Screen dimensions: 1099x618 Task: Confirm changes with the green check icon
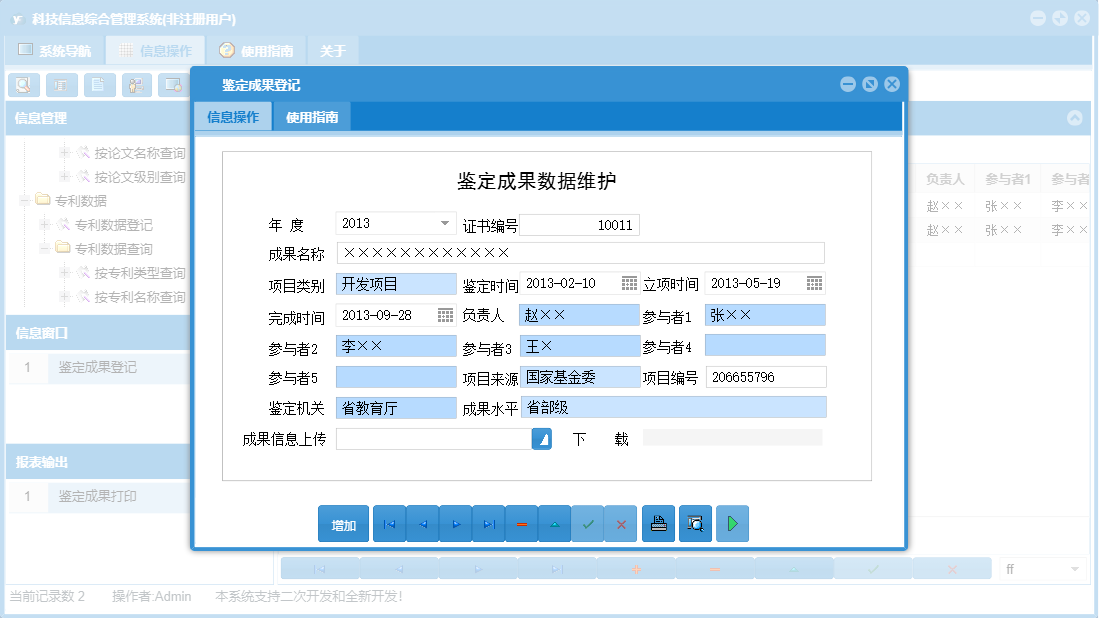point(588,523)
